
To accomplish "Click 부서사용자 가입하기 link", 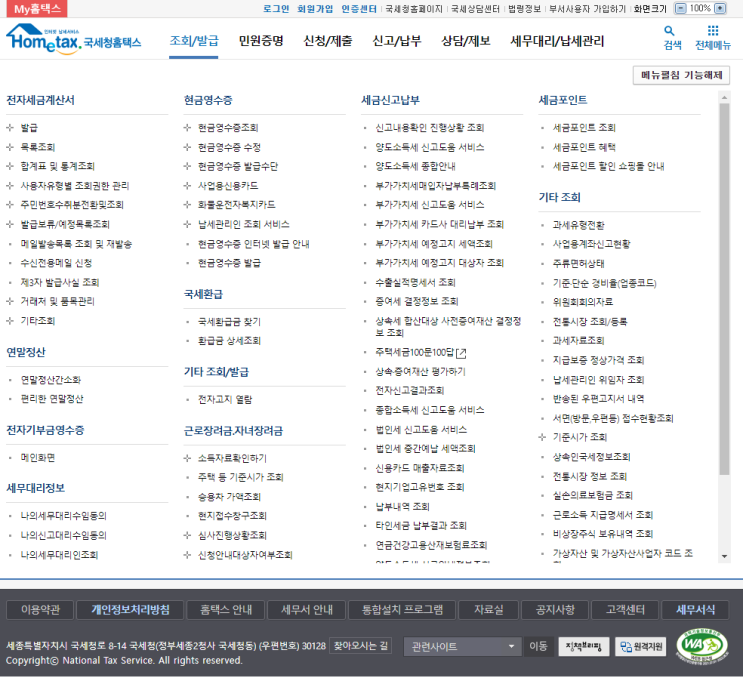I will pos(587,9).
